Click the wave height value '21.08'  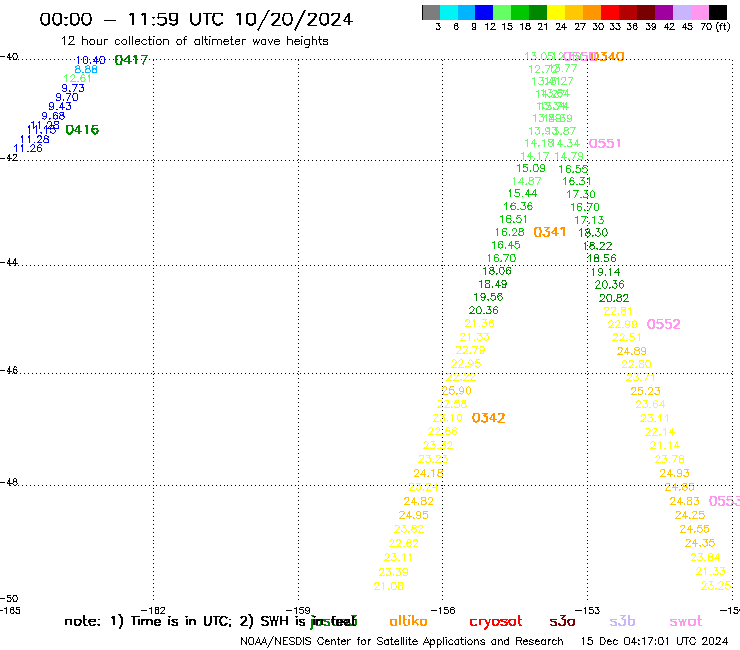pyautogui.click(x=388, y=586)
